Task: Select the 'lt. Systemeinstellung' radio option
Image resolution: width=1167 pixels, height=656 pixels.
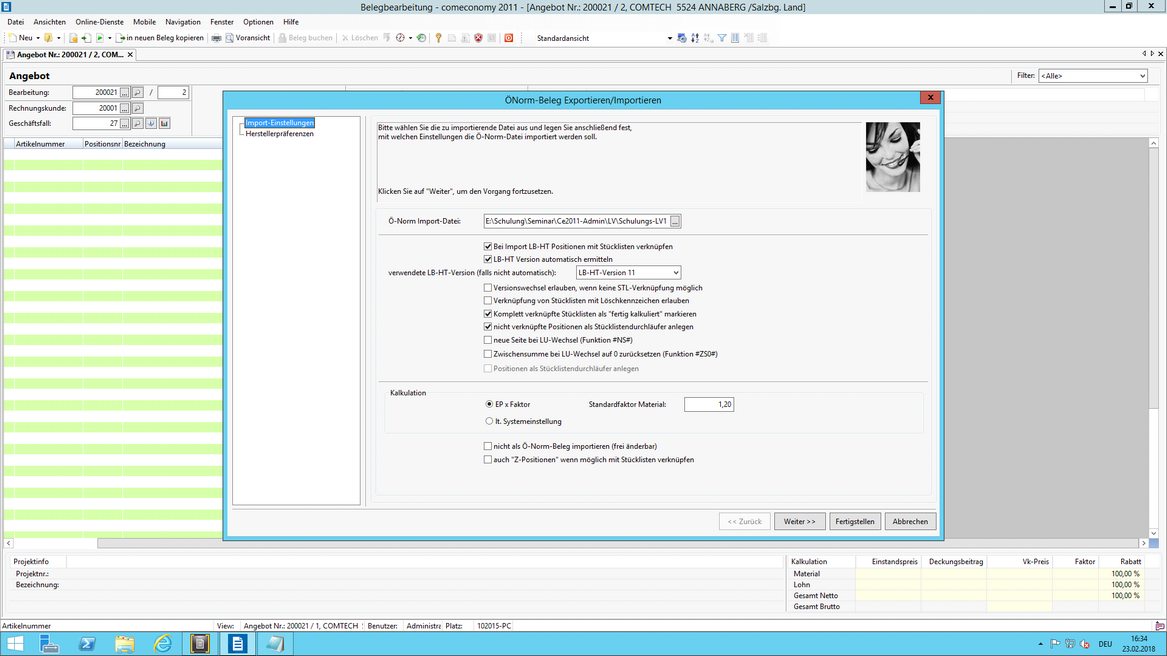Action: (x=489, y=421)
